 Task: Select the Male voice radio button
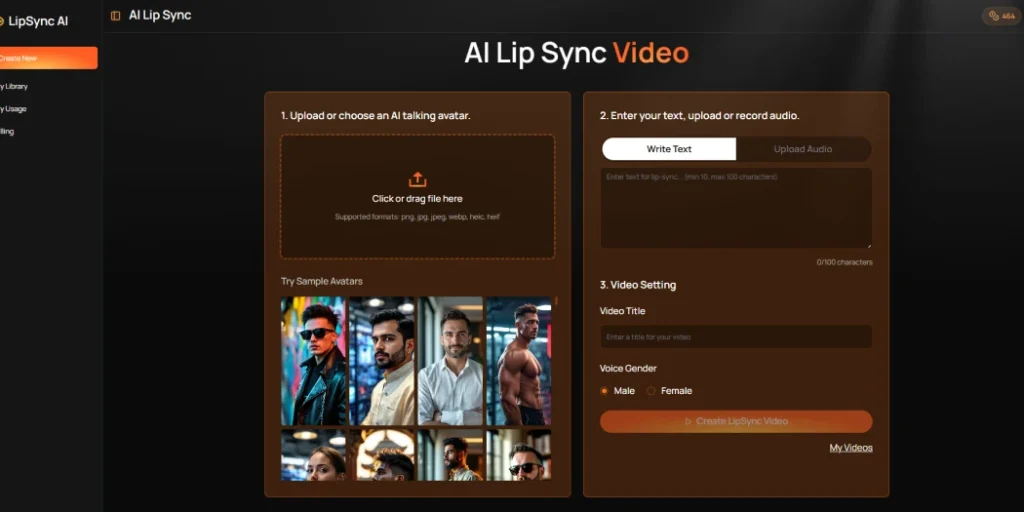604,391
